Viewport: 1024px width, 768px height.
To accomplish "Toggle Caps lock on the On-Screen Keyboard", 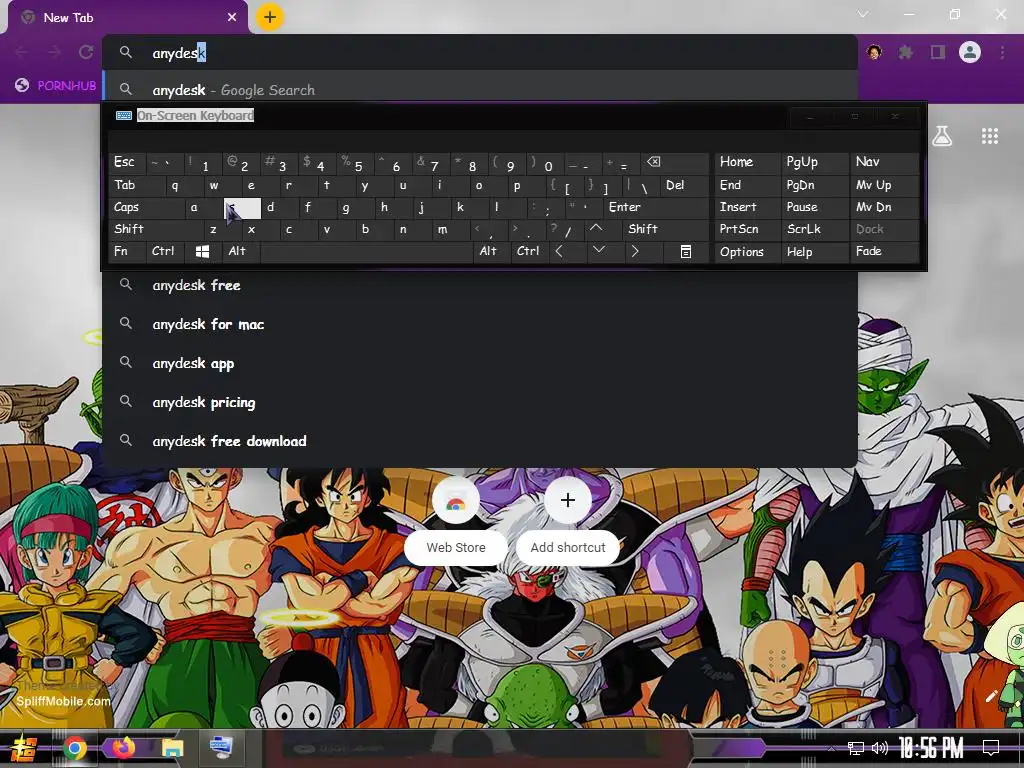I will click(x=146, y=208).
